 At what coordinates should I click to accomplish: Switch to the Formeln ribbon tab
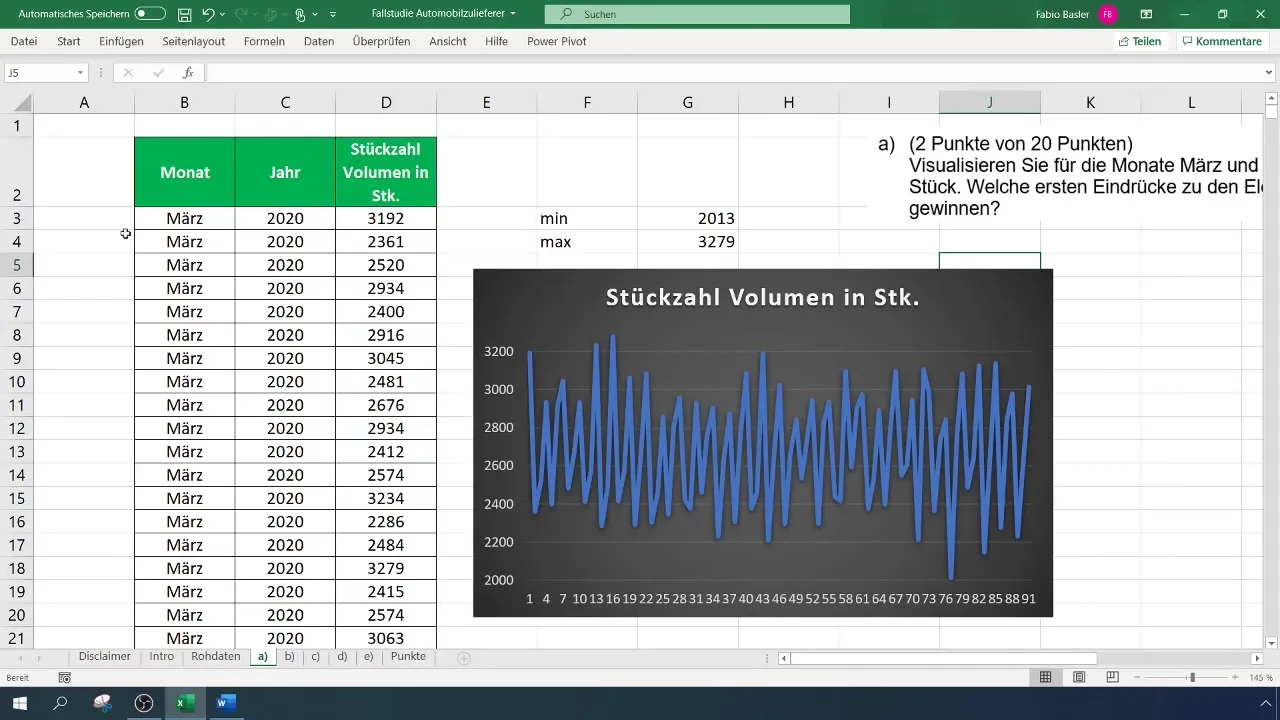pyautogui.click(x=264, y=41)
